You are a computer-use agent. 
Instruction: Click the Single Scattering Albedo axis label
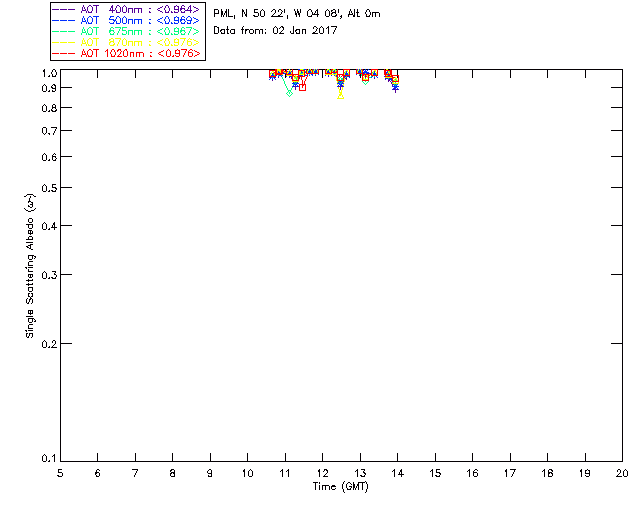pos(30,266)
